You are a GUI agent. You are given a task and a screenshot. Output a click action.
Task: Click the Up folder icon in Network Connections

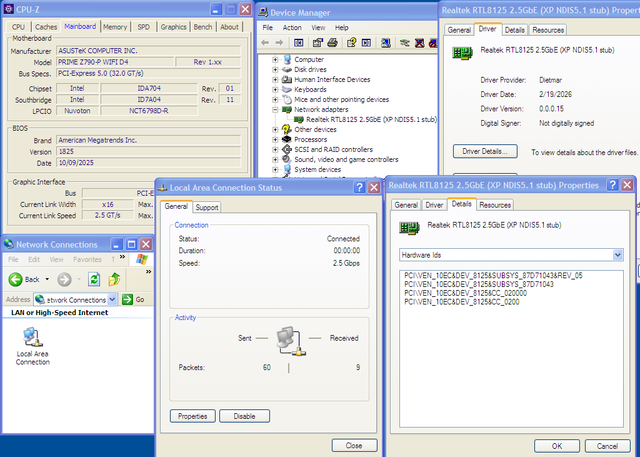pos(114,280)
